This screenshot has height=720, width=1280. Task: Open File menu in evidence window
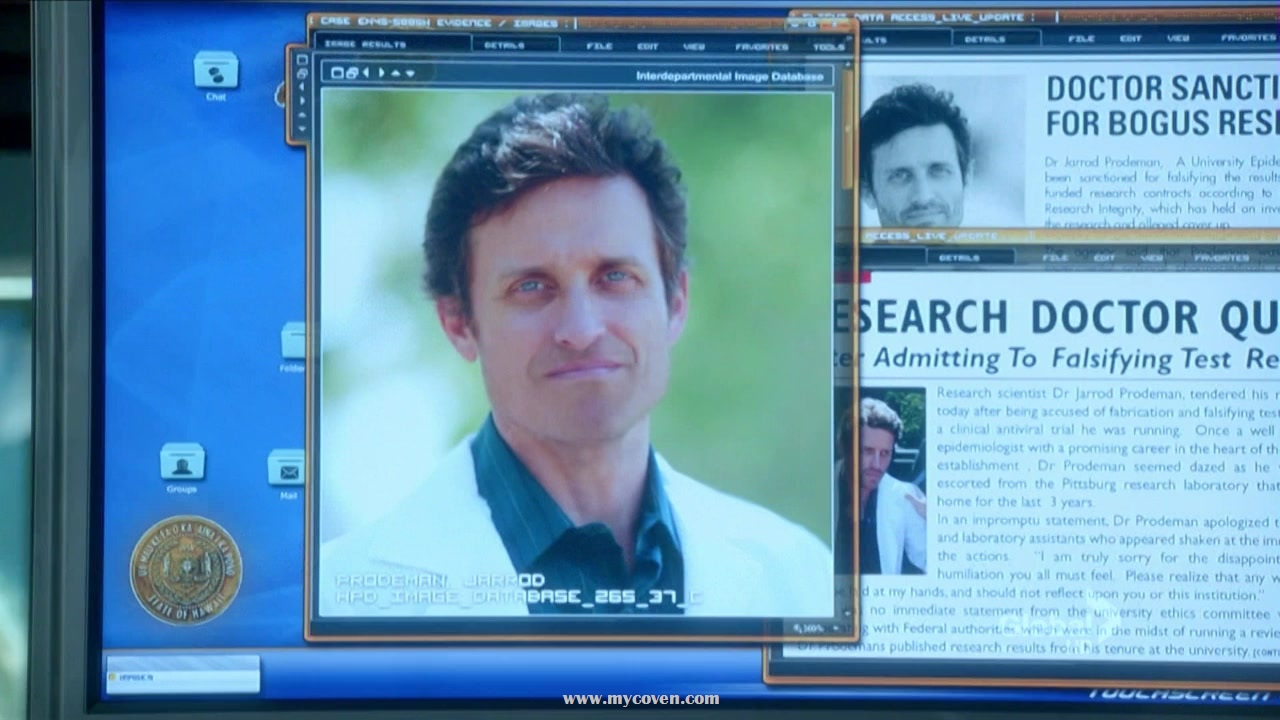599,46
